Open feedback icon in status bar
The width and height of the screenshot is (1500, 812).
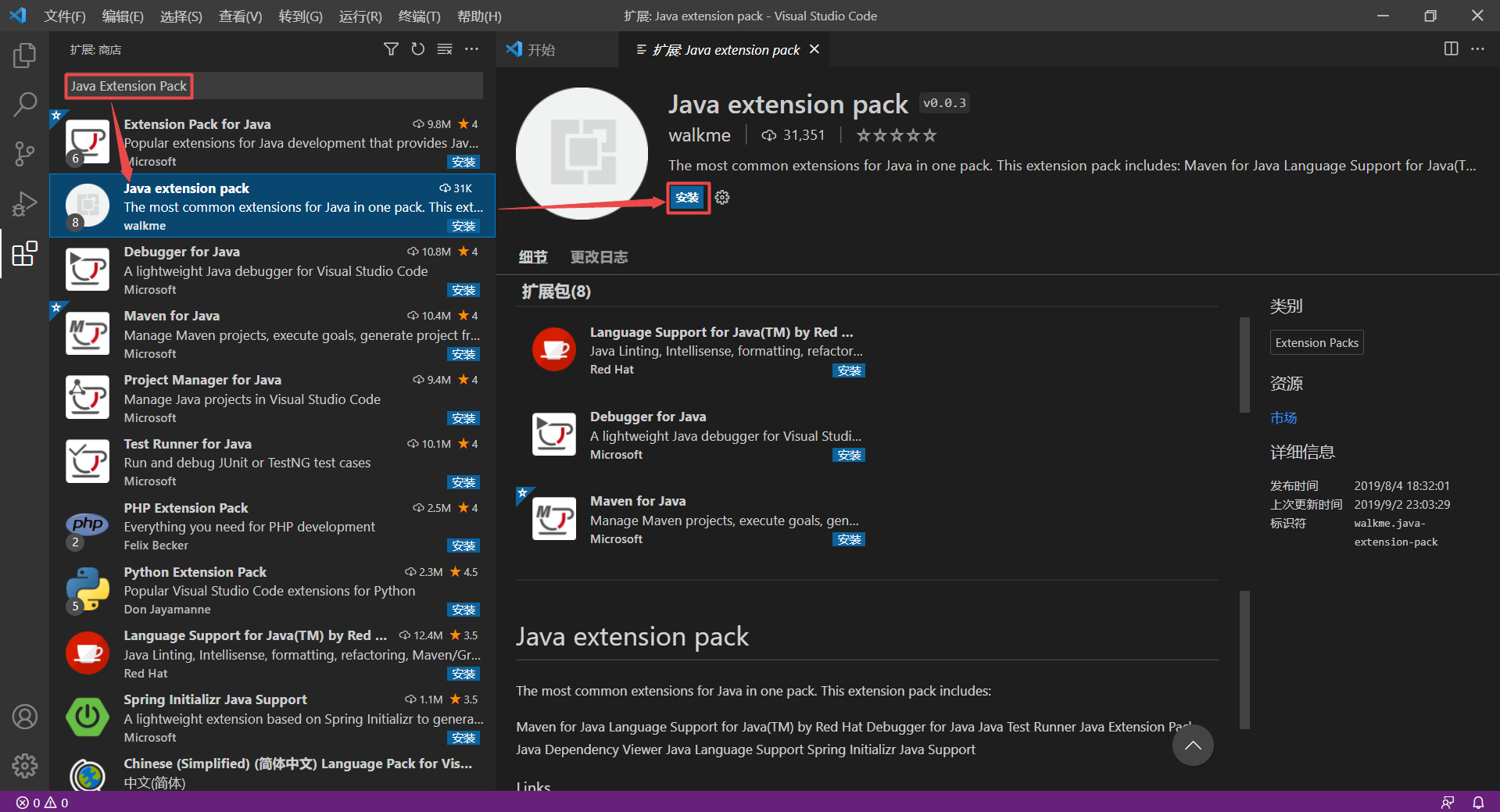point(1448,803)
